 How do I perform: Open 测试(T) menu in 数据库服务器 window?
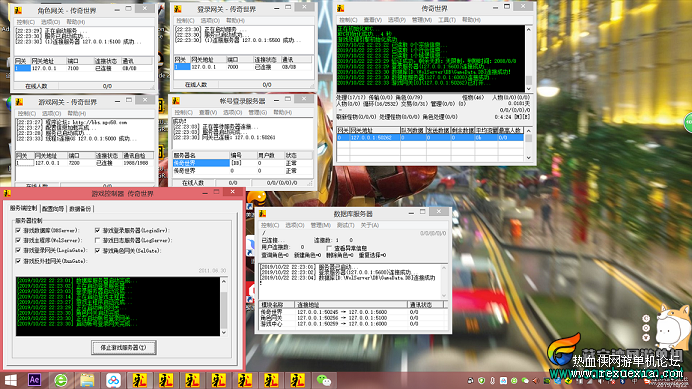[346, 225]
